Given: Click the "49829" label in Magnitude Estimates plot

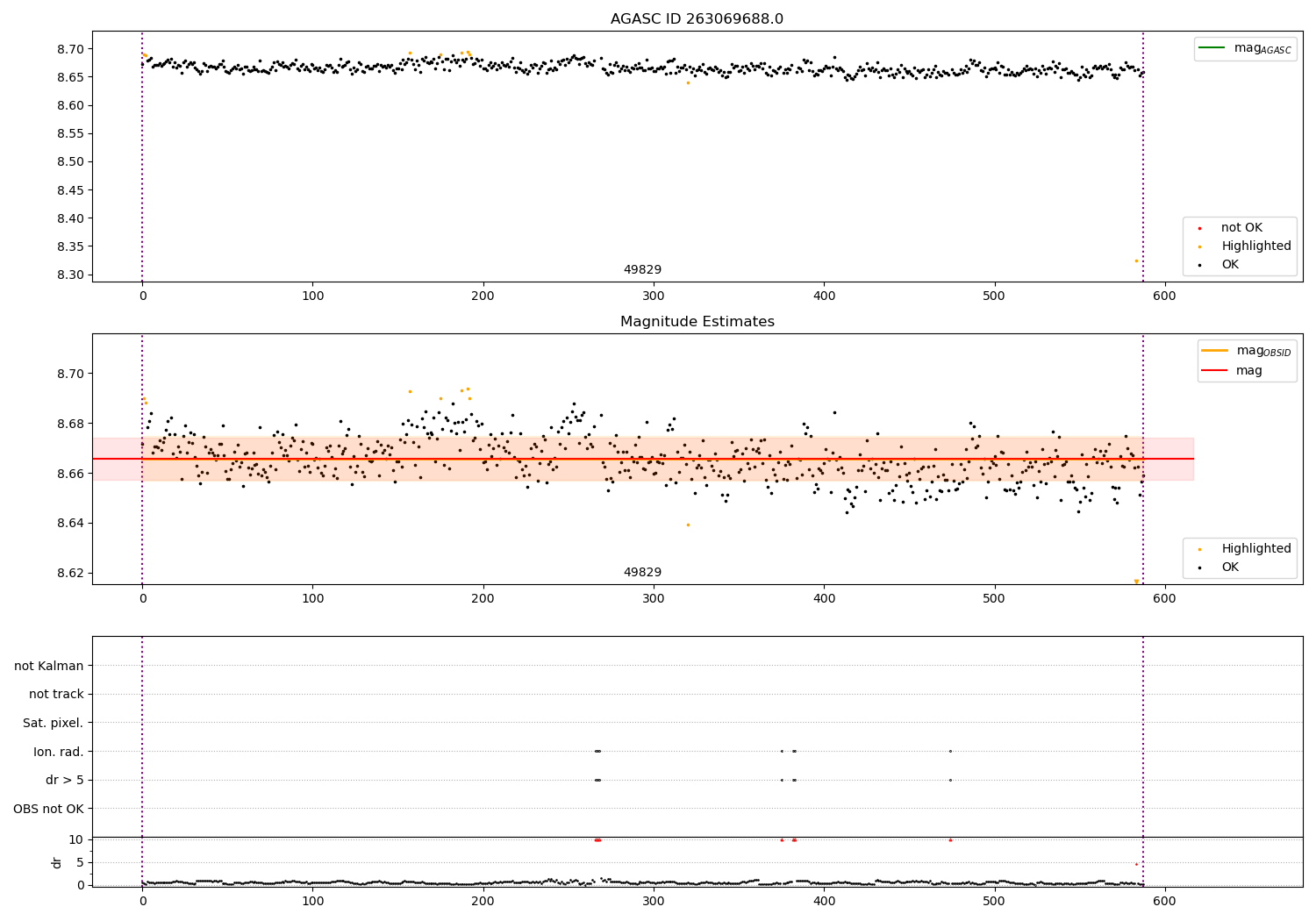Looking at the screenshot, I should pos(642,573).
